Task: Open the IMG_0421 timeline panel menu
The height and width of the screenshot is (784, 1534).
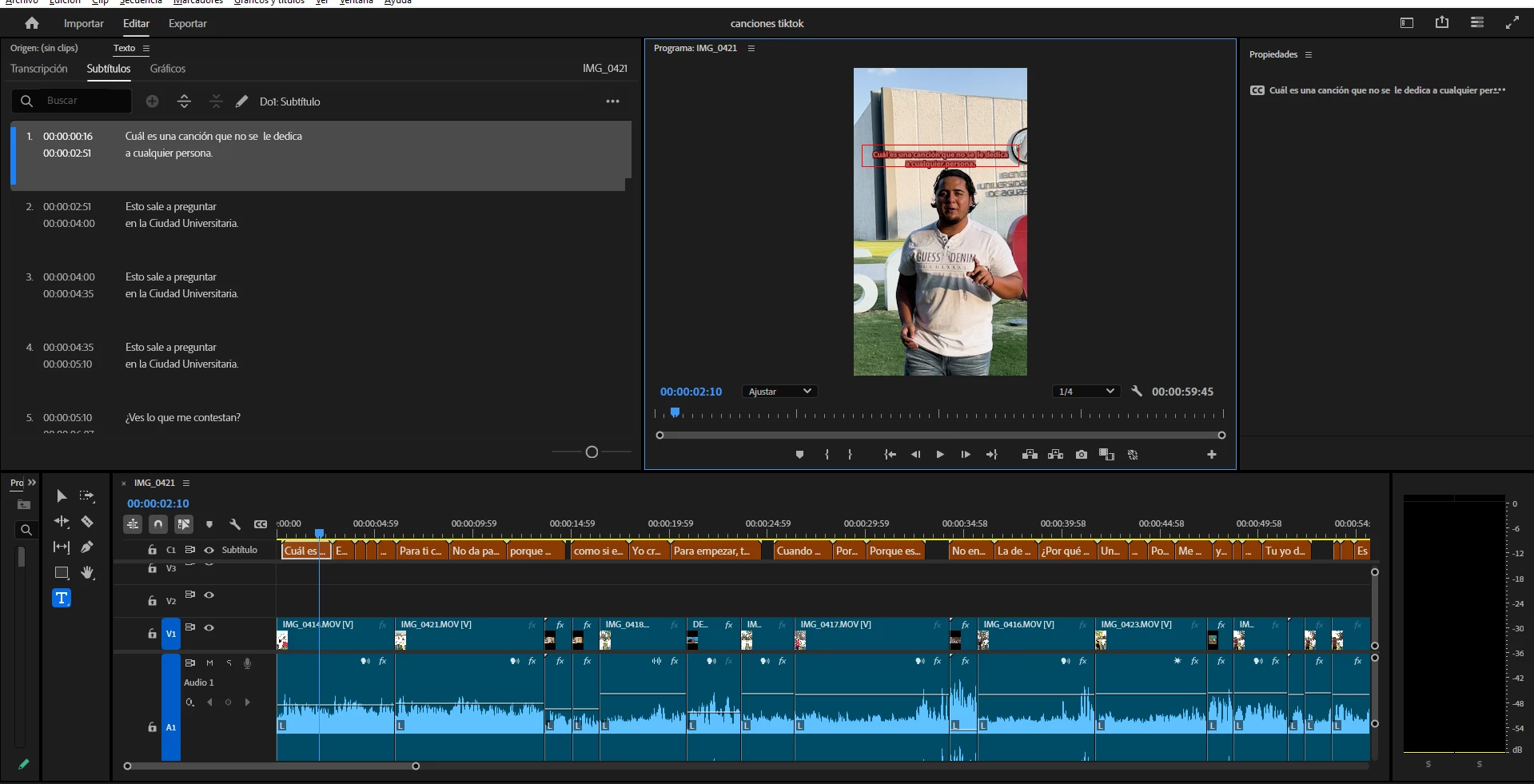Action: (x=186, y=483)
